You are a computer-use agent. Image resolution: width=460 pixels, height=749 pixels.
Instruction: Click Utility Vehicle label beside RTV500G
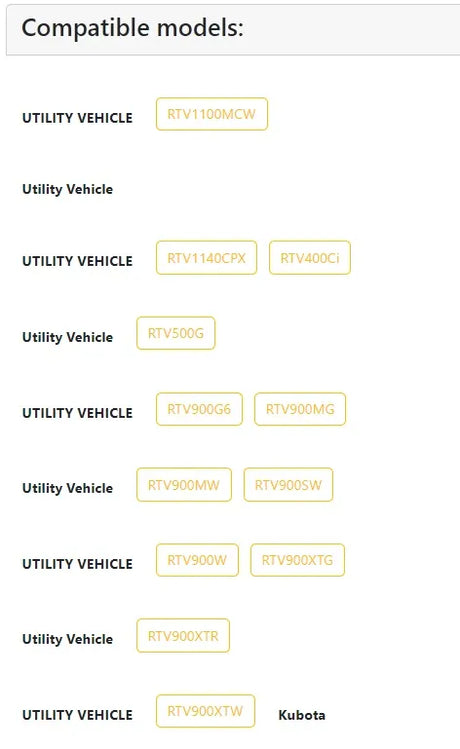(68, 337)
